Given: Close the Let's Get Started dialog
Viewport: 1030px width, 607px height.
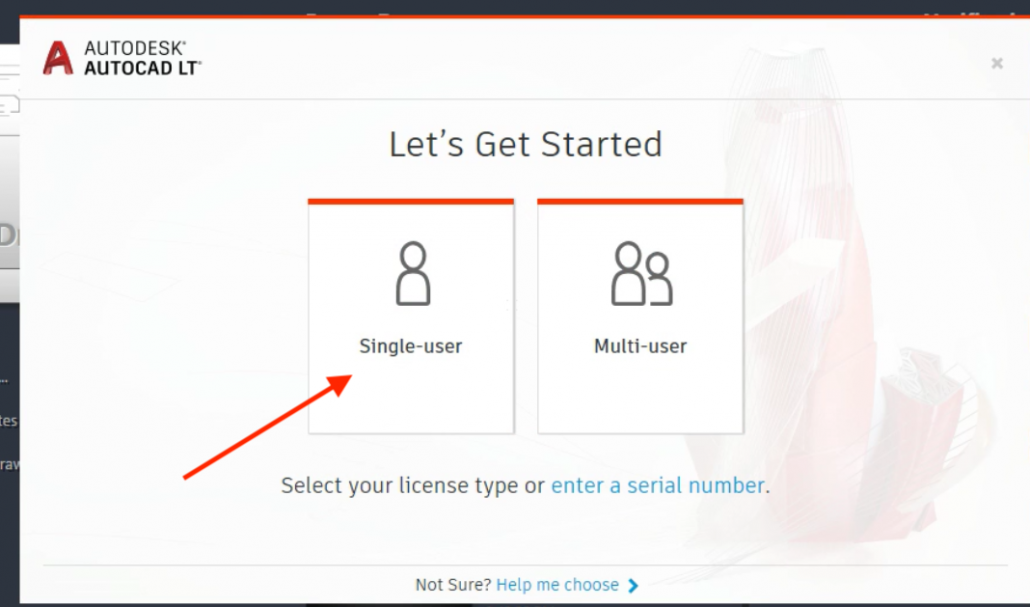Looking at the screenshot, I should 997,63.
